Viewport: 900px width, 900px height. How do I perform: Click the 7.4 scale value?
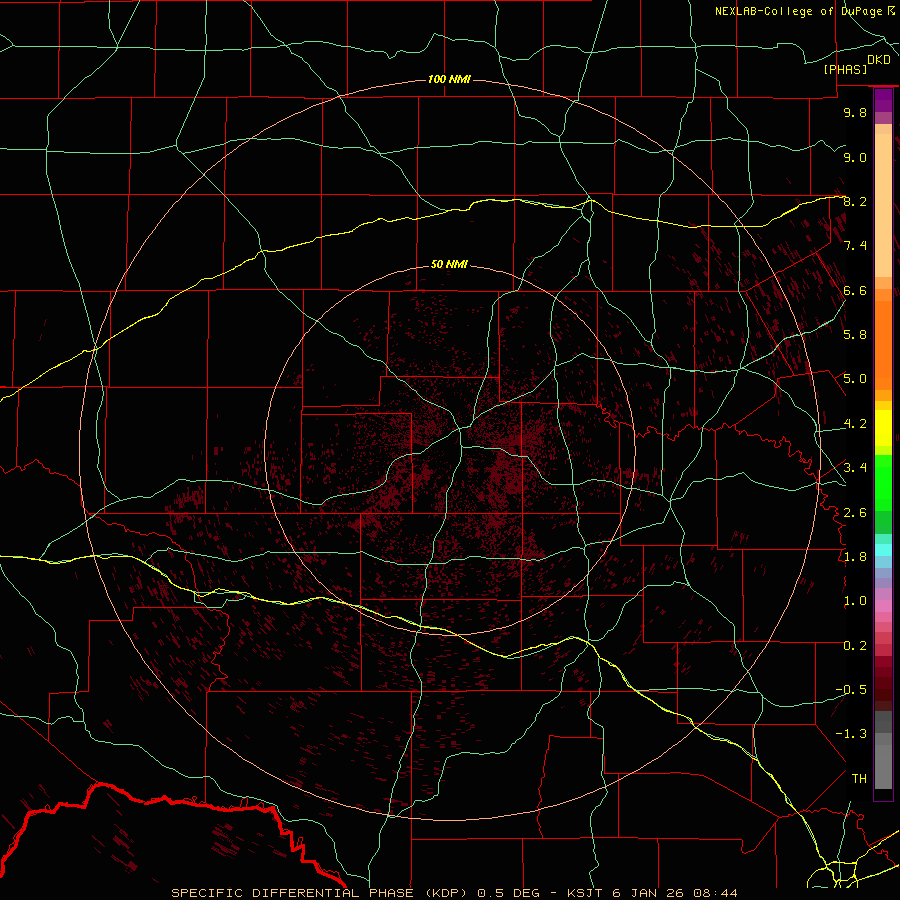point(855,246)
